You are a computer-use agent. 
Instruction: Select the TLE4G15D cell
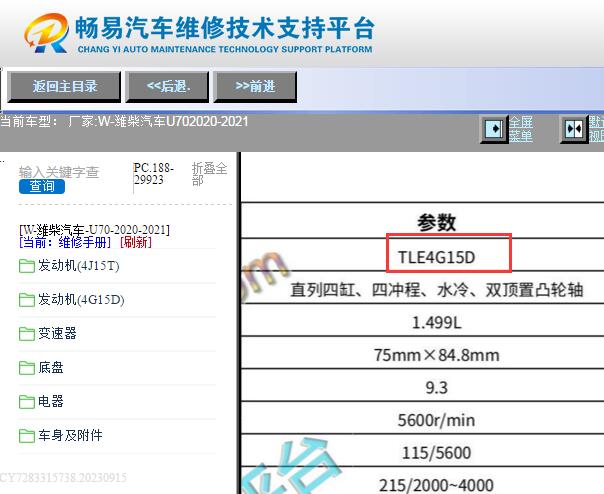(x=436, y=257)
